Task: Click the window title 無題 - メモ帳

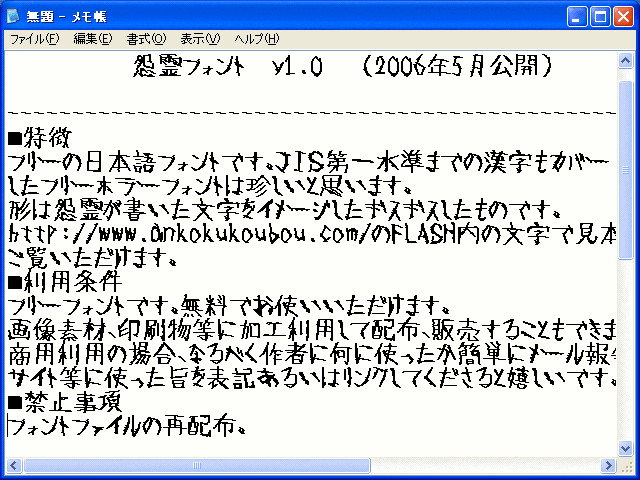Action: click(x=67, y=16)
